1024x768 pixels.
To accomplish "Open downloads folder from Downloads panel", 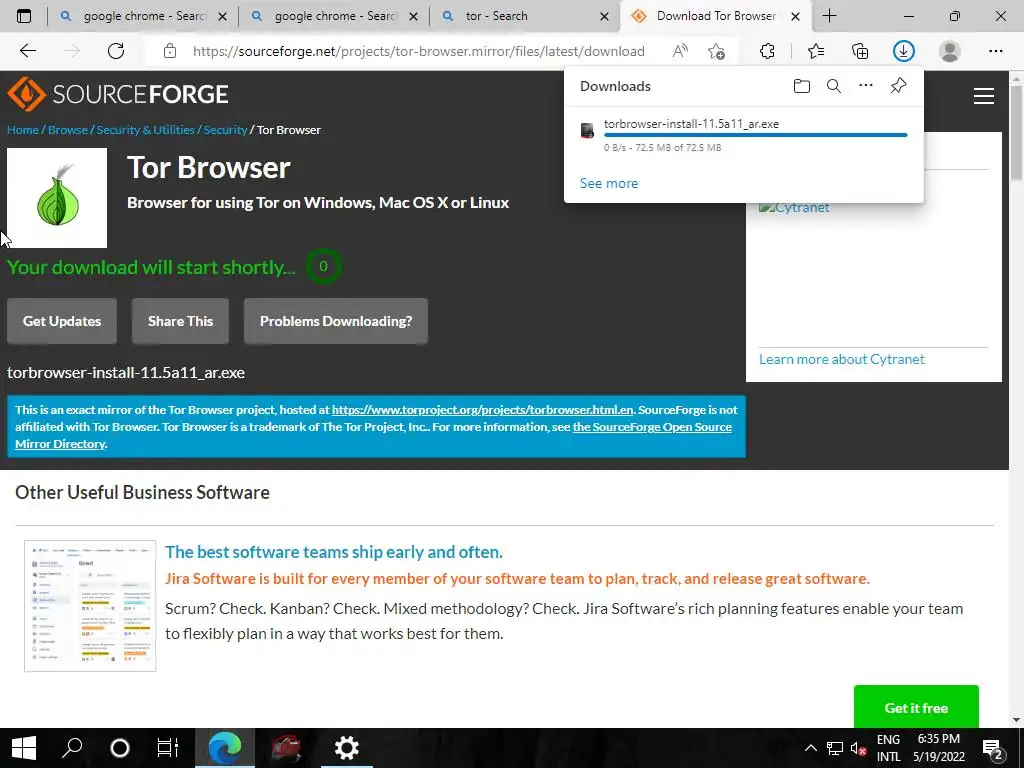I will [x=802, y=86].
